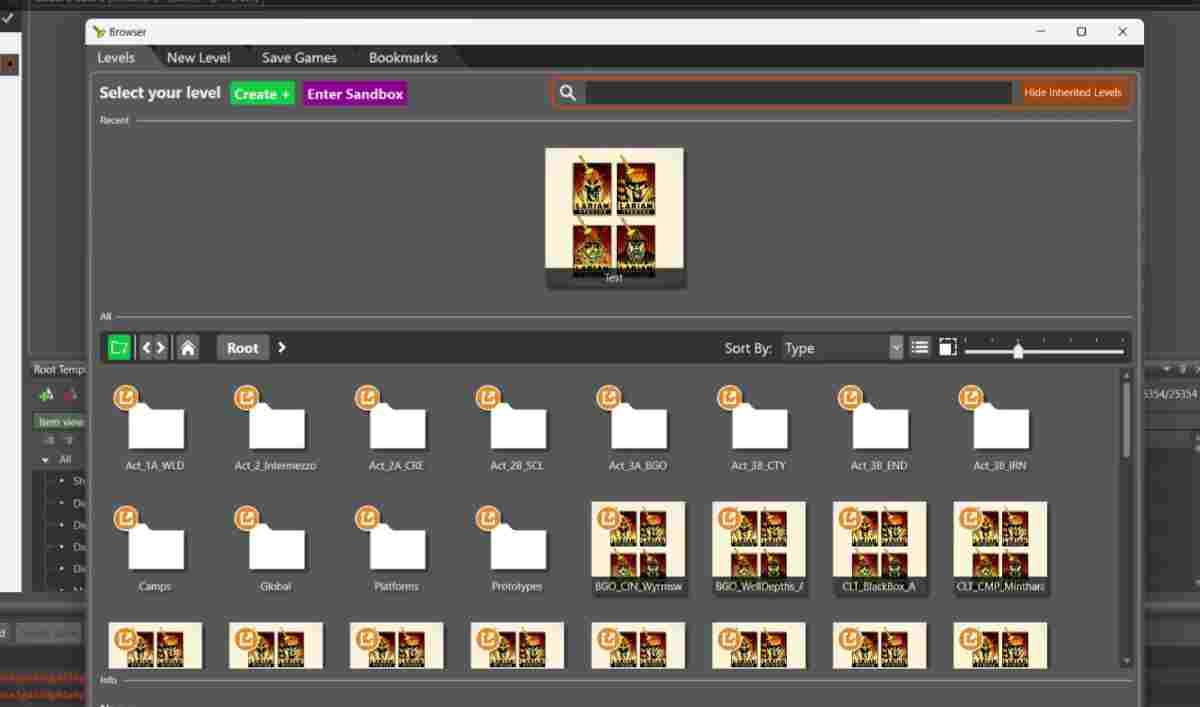
Task: Open the Act_2A_CRE folder
Action: tap(397, 429)
